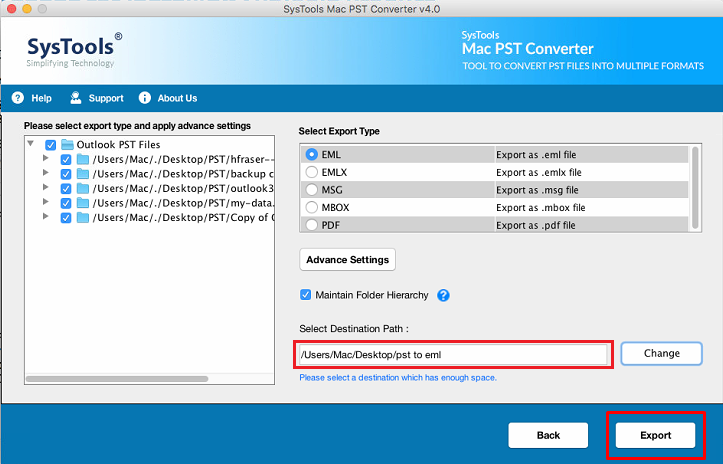Open the Support menu item
The width and height of the screenshot is (723, 464).
pos(106,98)
